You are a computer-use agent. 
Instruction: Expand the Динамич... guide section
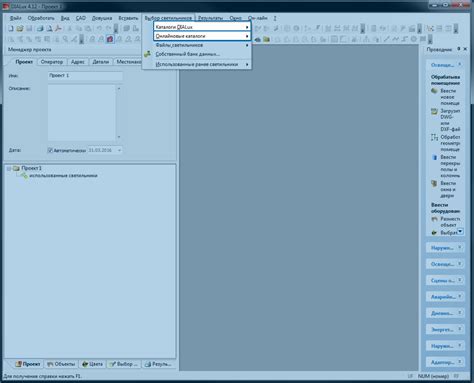pos(459,313)
